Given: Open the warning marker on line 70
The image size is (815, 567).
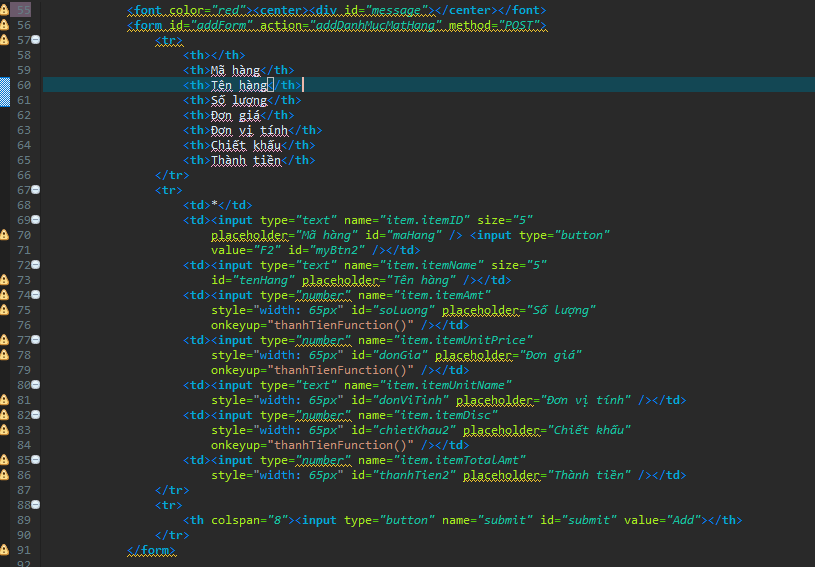Looking at the screenshot, I should [x=4, y=235].
